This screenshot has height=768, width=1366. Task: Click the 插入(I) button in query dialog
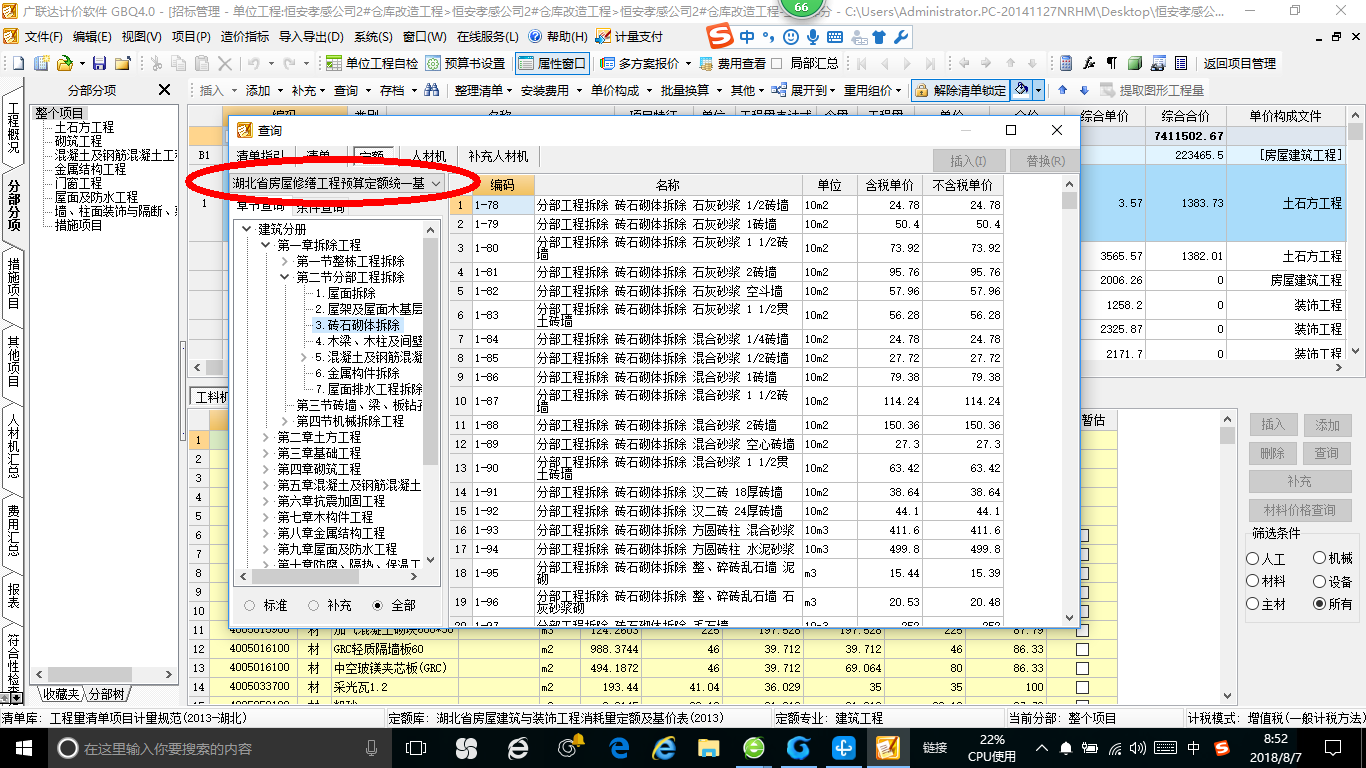(x=967, y=160)
